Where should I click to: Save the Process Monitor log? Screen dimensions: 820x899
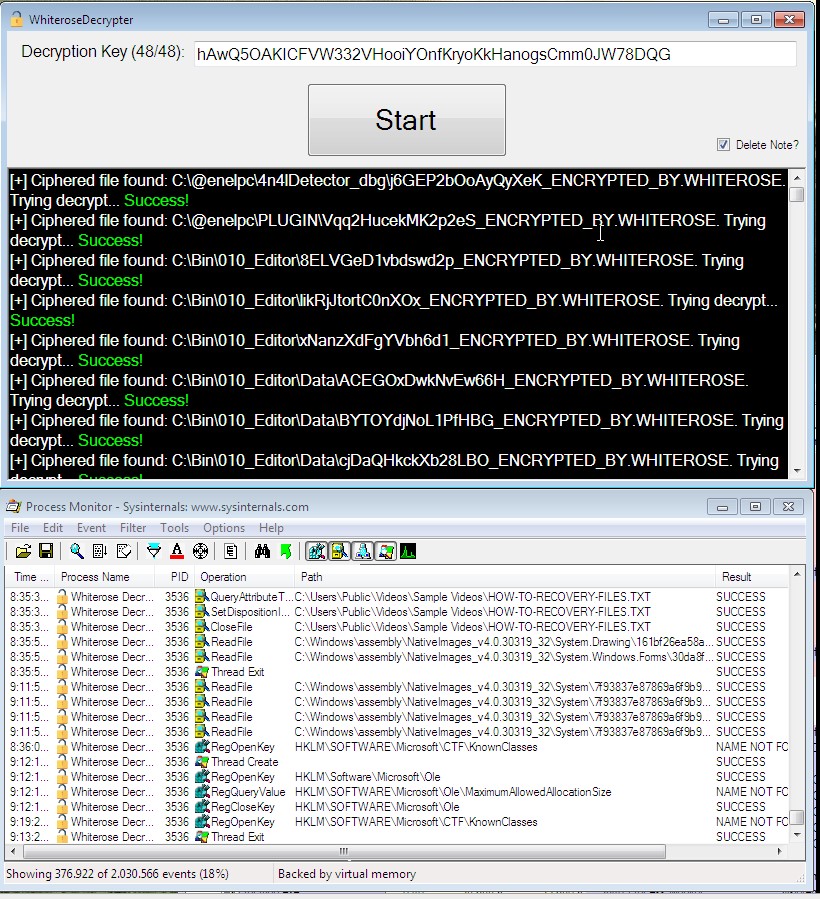[x=46, y=552]
